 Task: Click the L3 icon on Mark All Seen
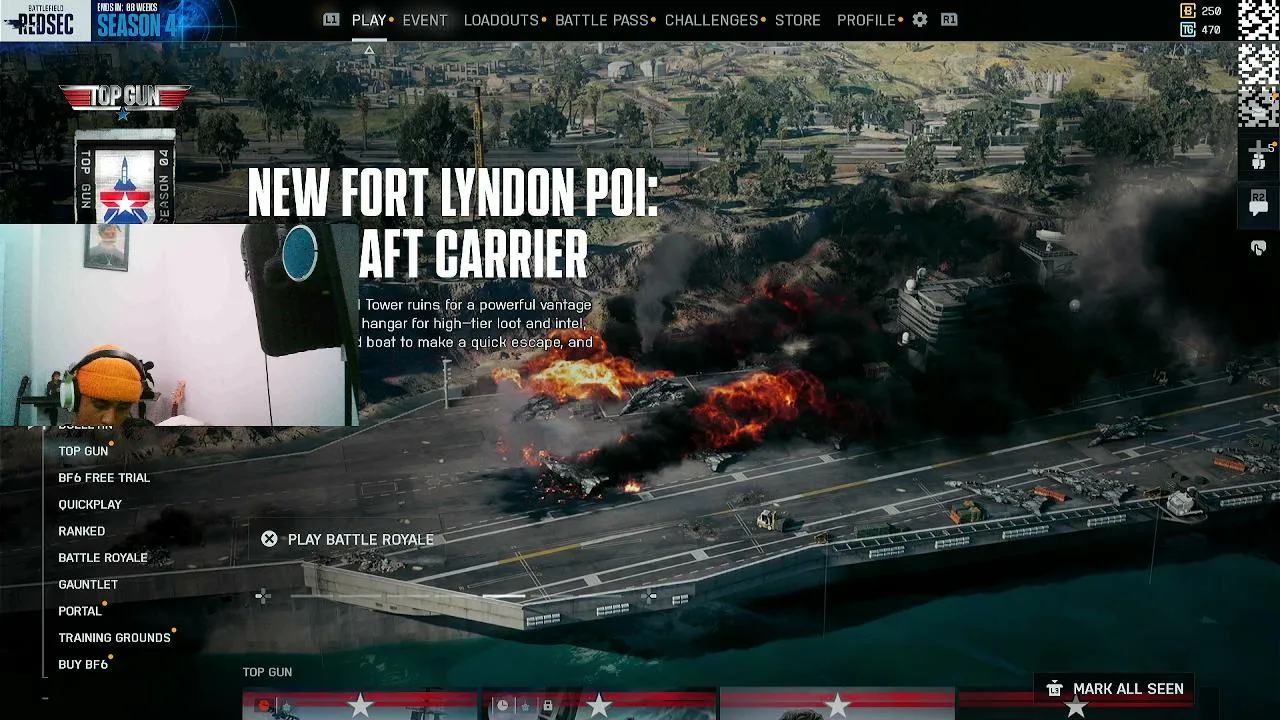click(x=1054, y=689)
